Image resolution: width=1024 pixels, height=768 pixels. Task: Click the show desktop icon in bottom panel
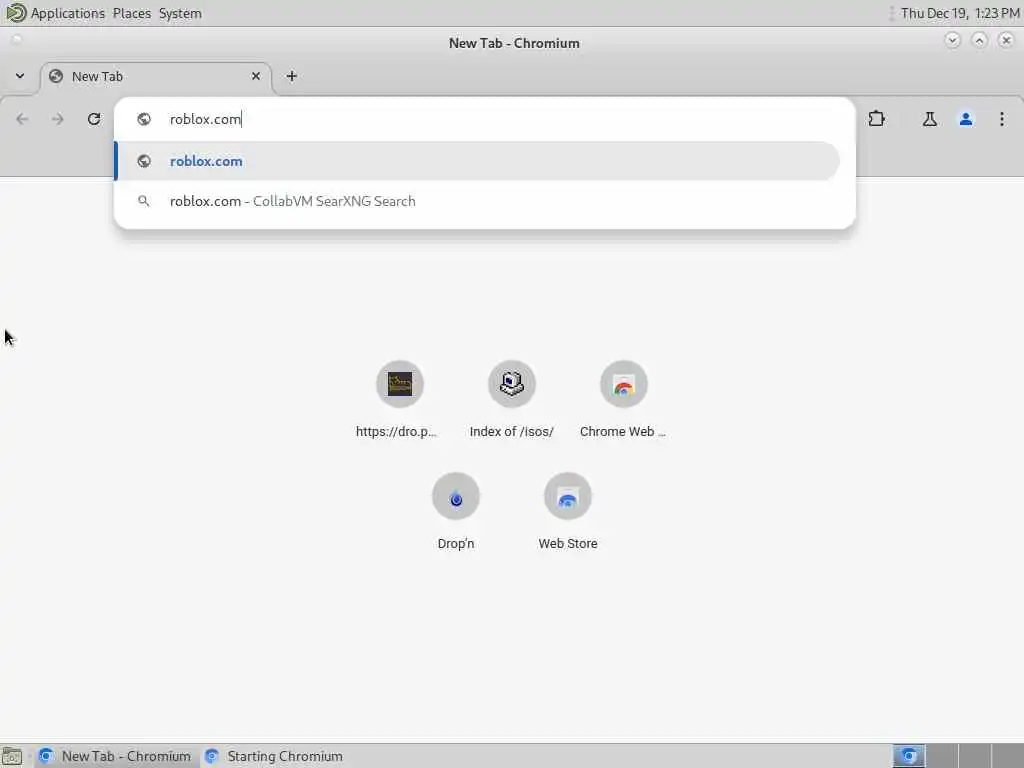pyautogui.click(x=12, y=757)
